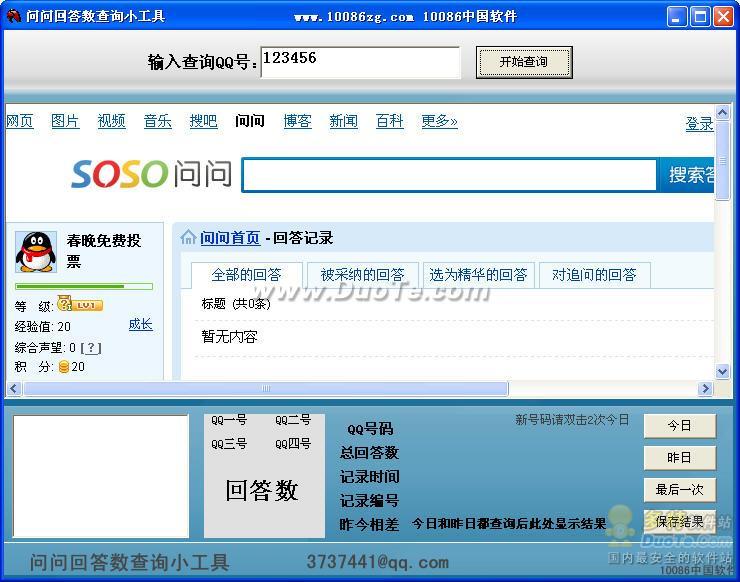Viewport: 740px width, 582px height.
Task: Click the vertical scrollbar thumb
Action: 722,160
